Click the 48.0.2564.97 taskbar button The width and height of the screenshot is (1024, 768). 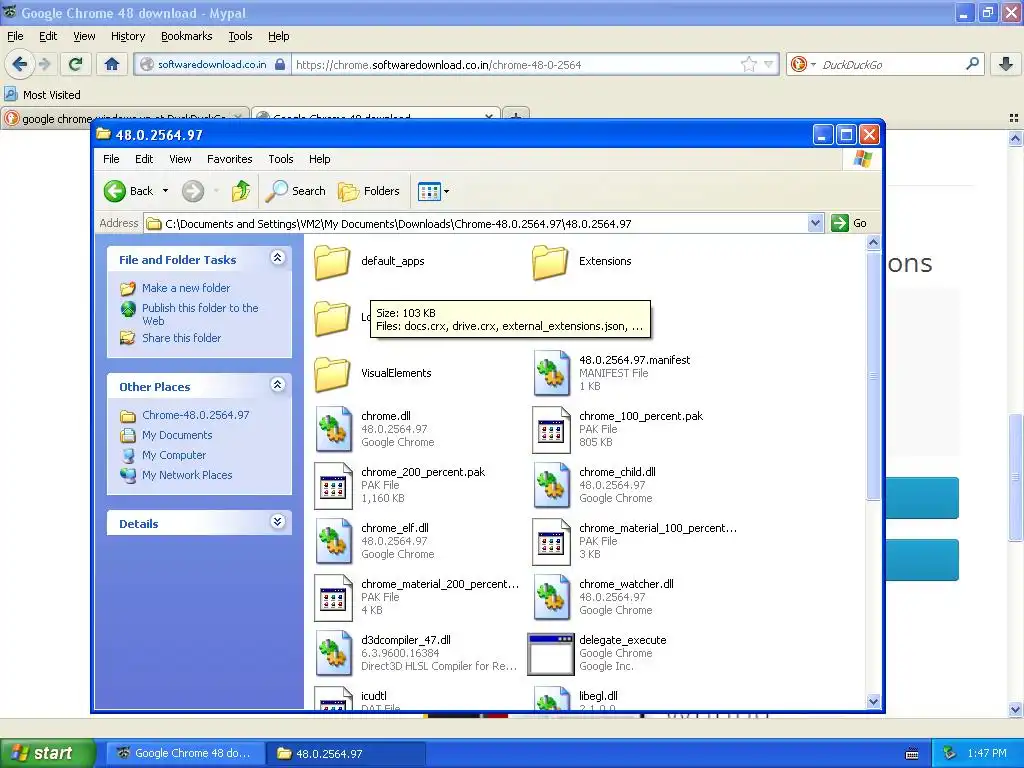(346, 754)
